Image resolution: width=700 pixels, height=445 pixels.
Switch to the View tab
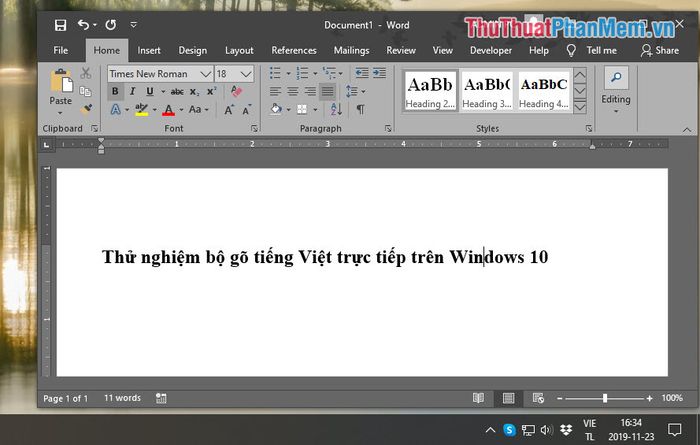(442, 50)
